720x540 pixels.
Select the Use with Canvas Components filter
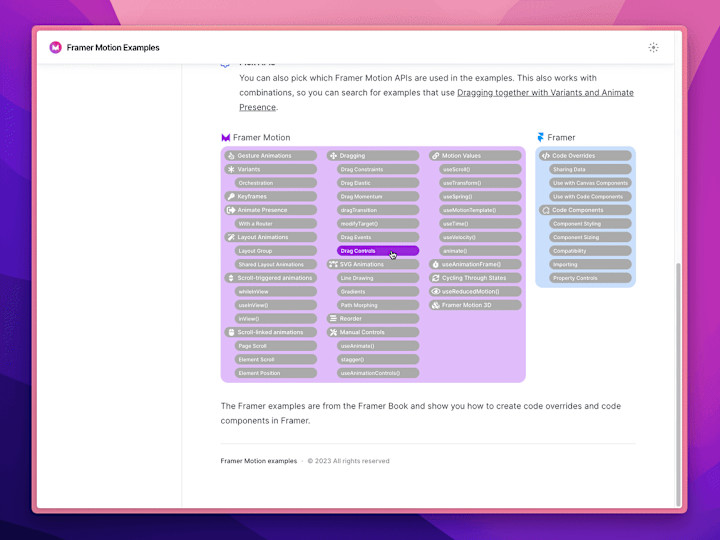591,183
